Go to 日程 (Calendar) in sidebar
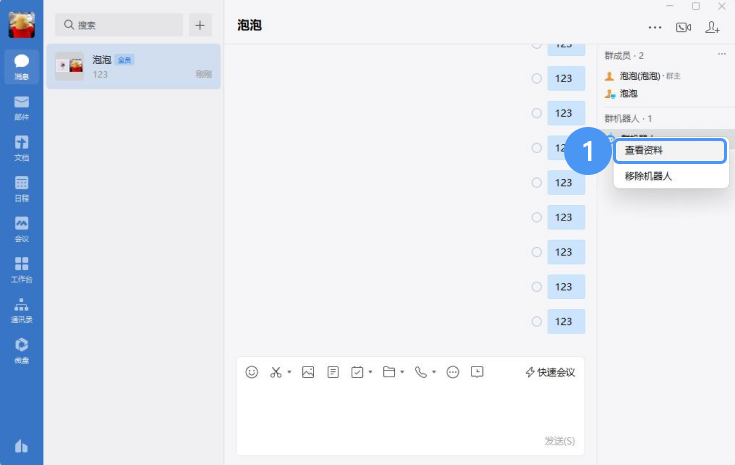This screenshot has height=465, width=735. tap(21, 188)
